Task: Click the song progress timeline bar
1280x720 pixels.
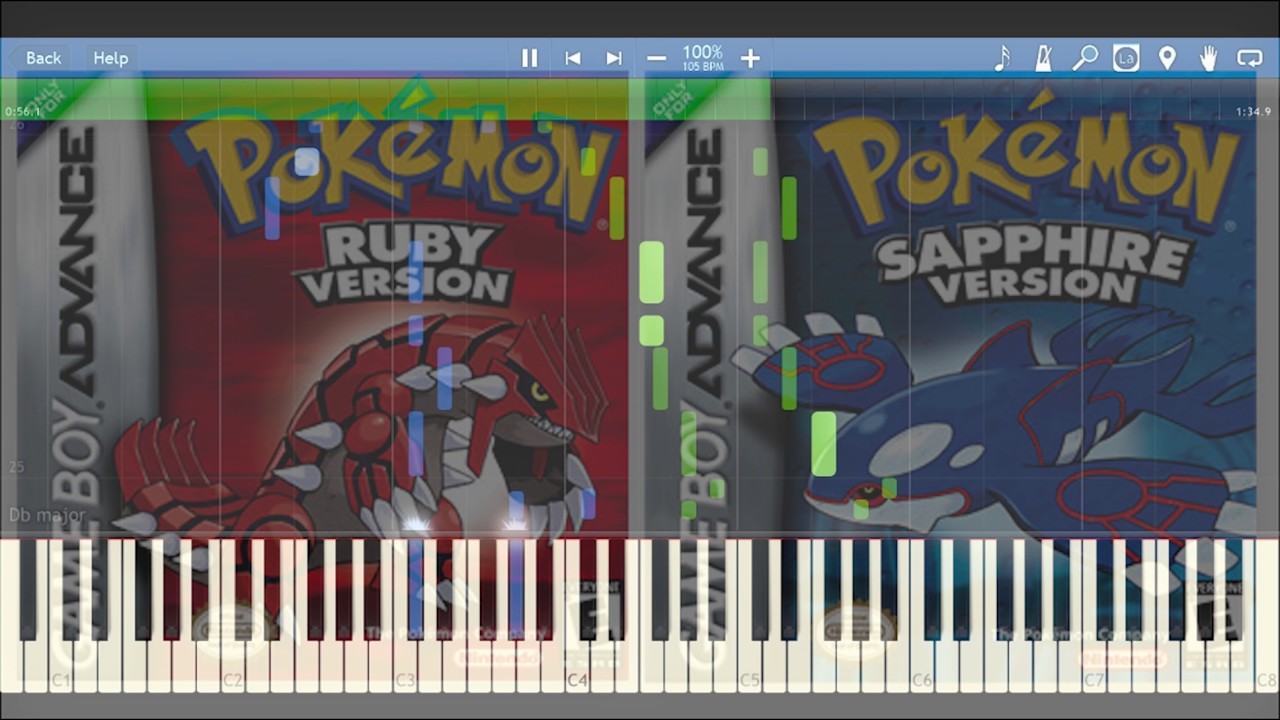Action: click(x=640, y=98)
